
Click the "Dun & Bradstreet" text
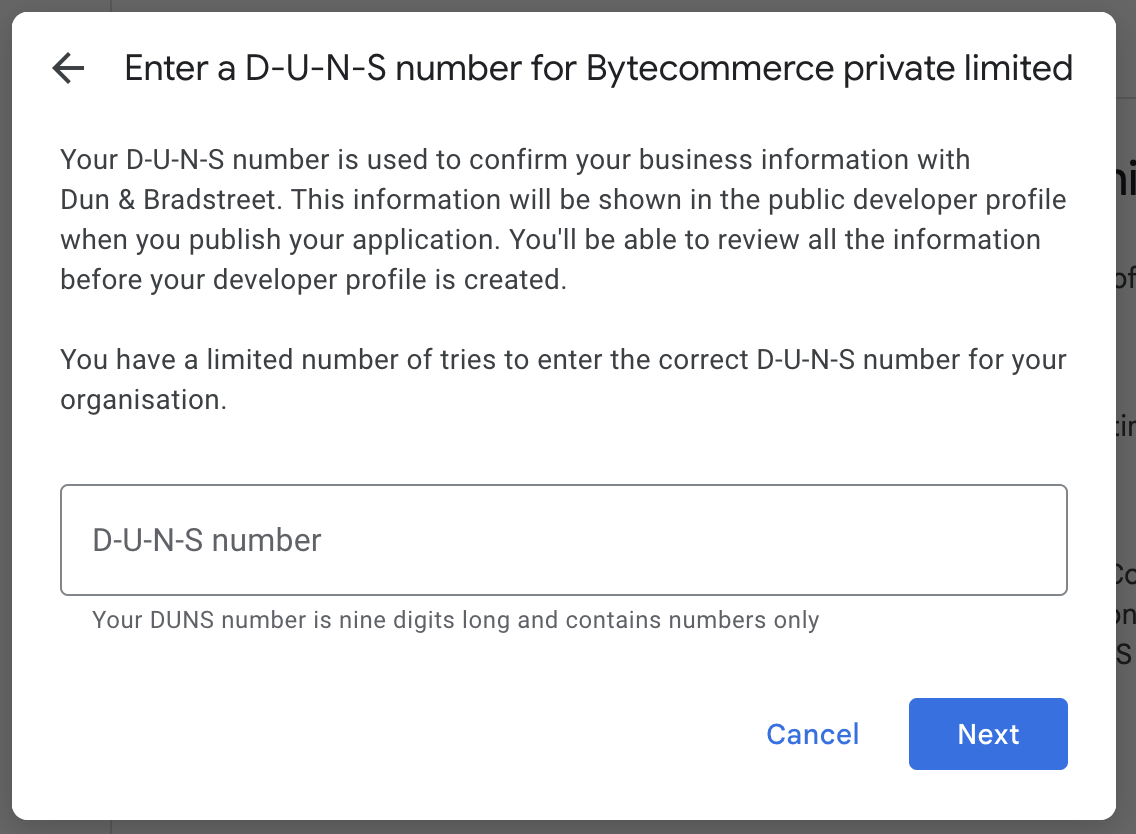pyautogui.click(x=168, y=199)
